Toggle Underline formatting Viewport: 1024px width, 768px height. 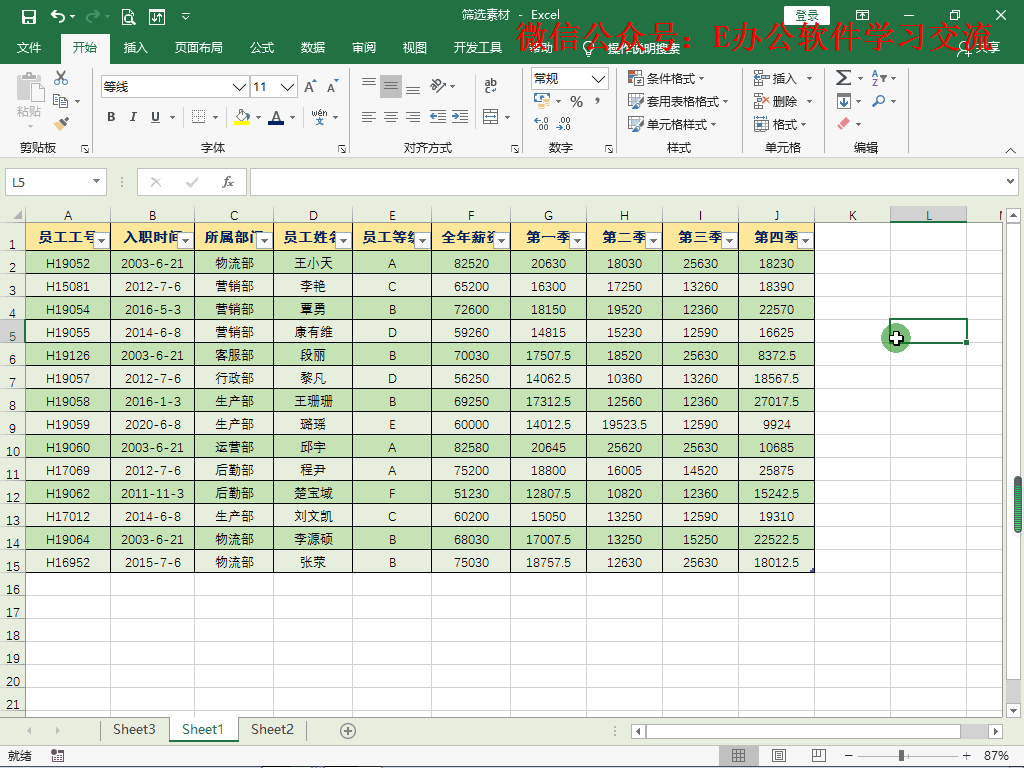(x=155, y=117)
